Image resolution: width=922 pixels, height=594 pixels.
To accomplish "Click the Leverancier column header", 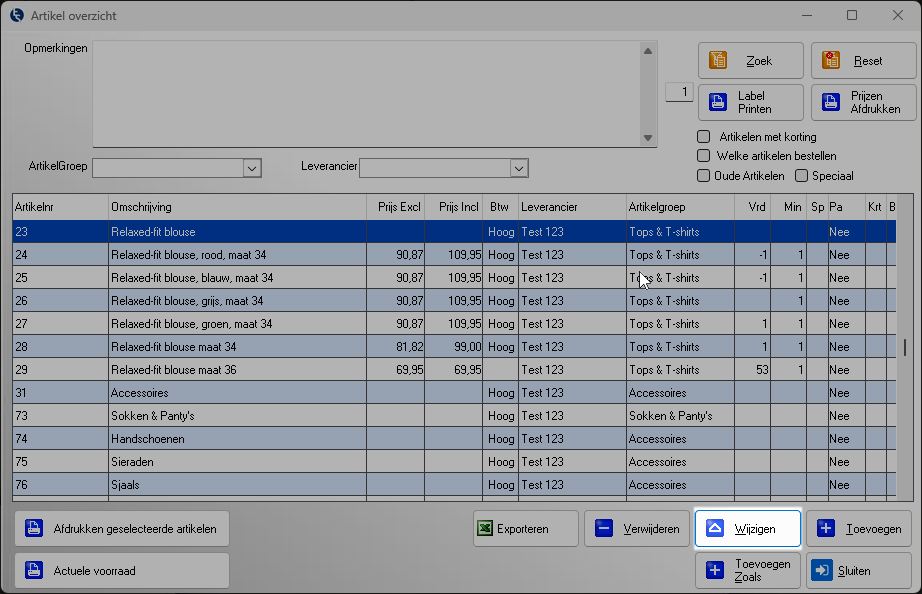I will click(x=573, y=207).
